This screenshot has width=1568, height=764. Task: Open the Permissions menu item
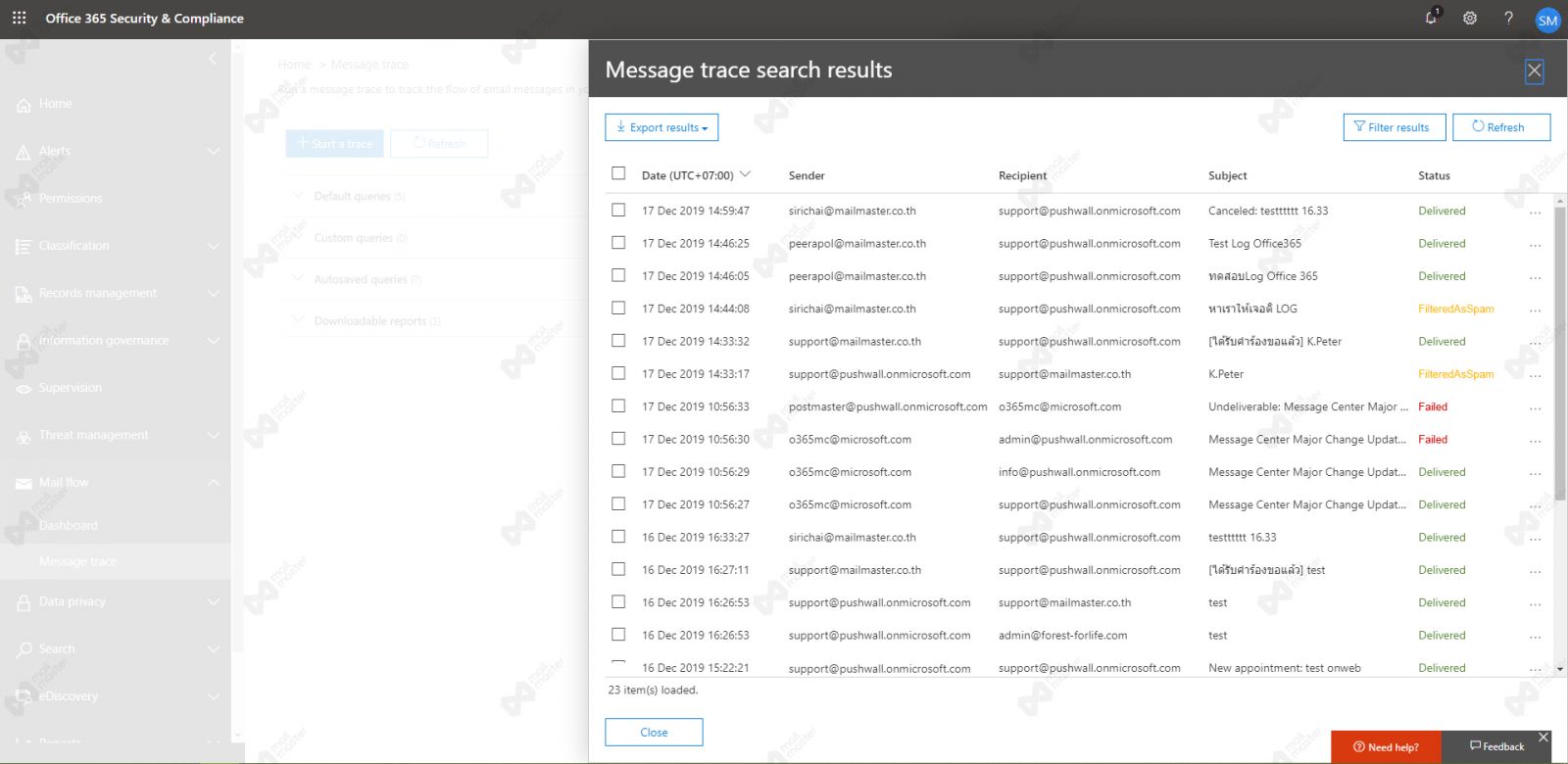click(71, 199)
